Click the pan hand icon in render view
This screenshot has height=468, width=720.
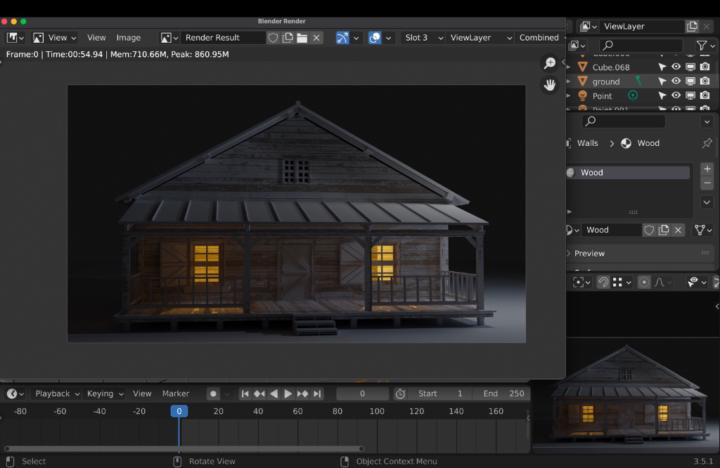tap(549, 85)
